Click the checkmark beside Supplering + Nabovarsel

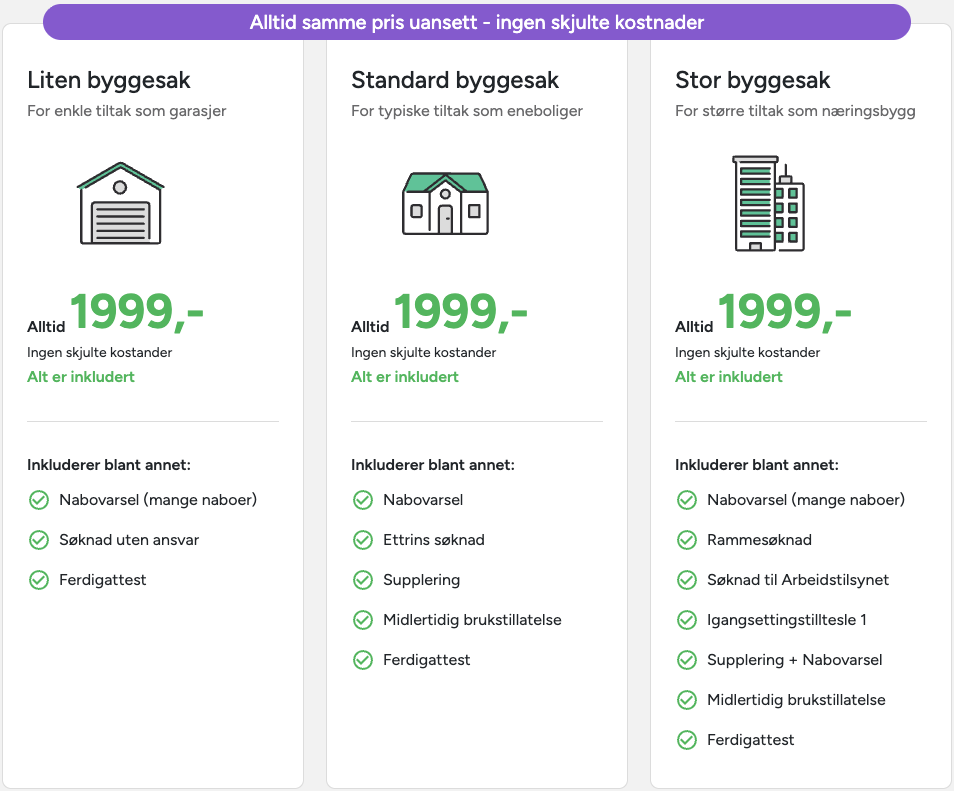(x=687, y=660)
